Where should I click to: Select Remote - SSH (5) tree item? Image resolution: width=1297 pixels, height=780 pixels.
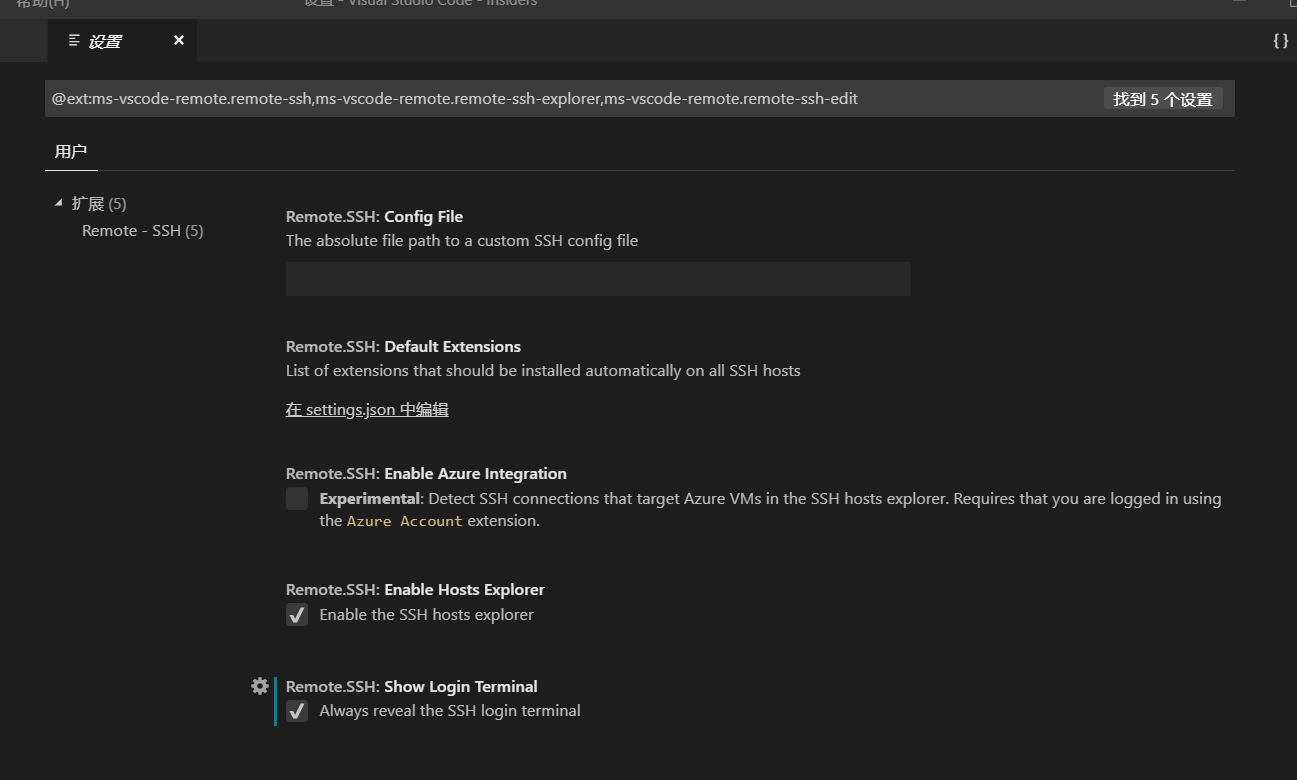142,231
